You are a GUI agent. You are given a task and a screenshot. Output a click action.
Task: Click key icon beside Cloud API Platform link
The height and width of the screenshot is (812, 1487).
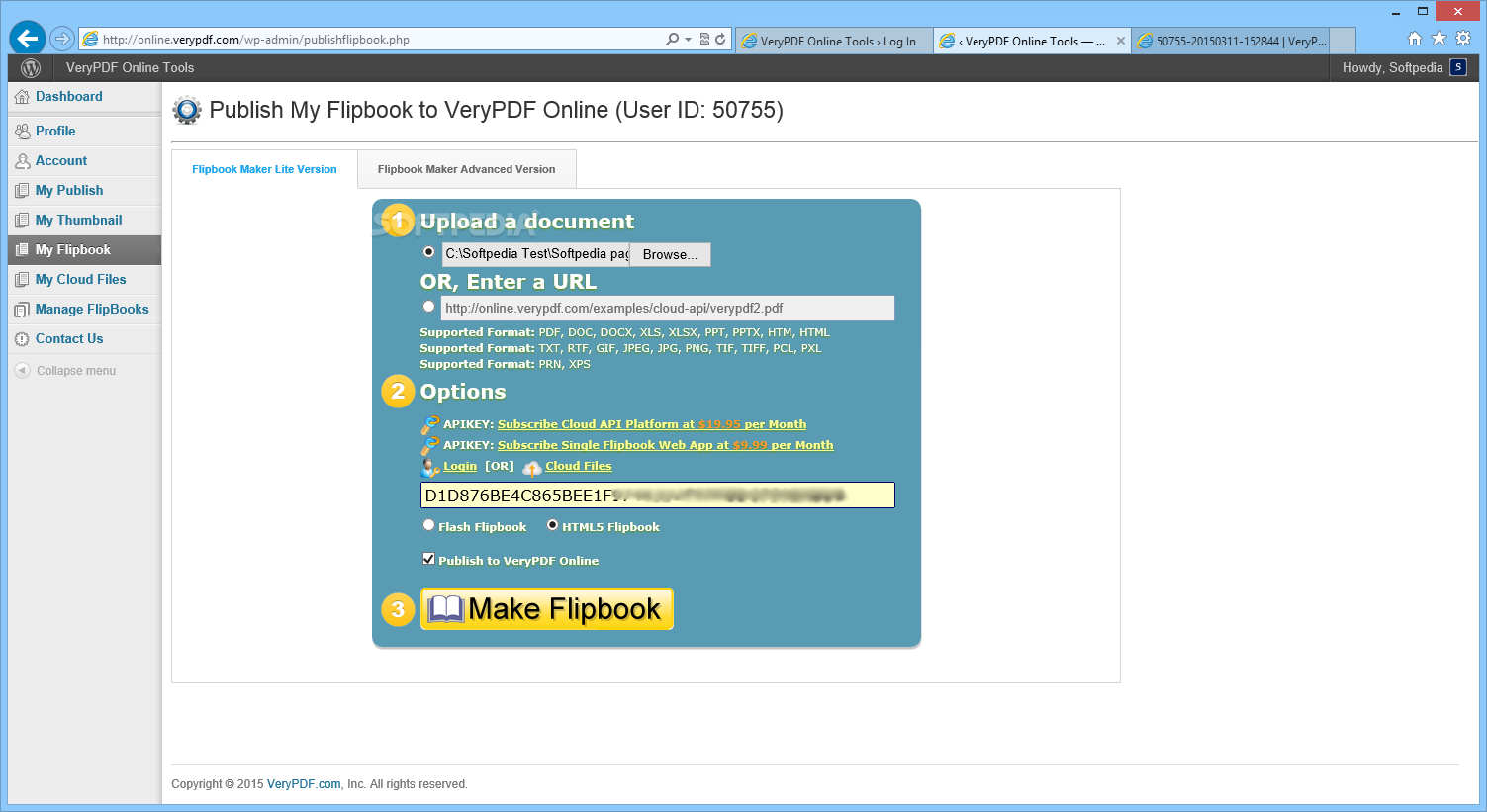click(430, 425)
